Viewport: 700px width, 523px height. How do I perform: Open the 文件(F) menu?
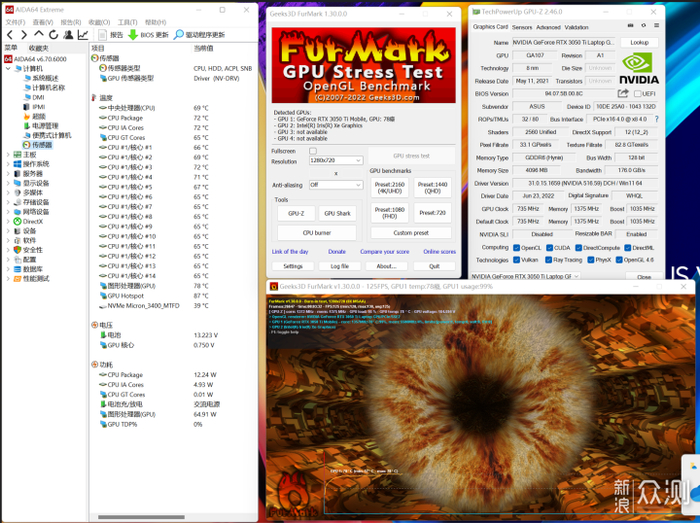tap(15, 22)
